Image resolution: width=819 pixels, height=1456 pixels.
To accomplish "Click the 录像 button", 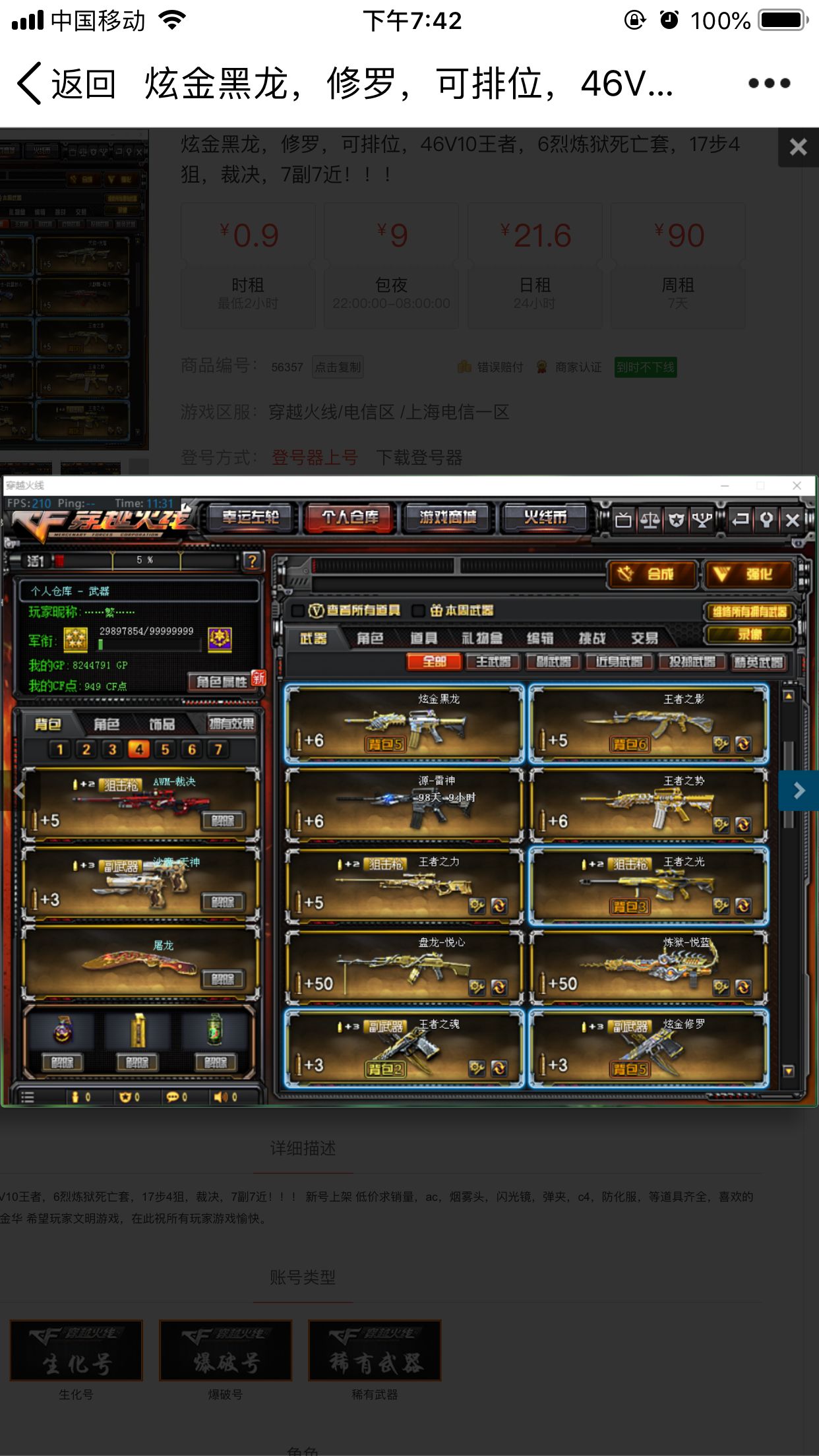I will point(750,634).
